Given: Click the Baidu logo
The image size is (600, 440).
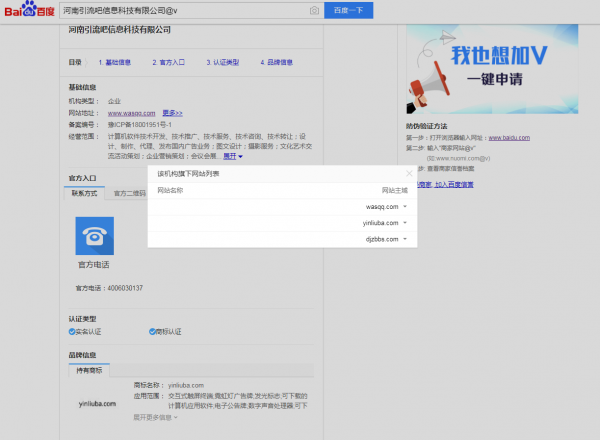Looking at the screenshot, I should pos(29,9).
